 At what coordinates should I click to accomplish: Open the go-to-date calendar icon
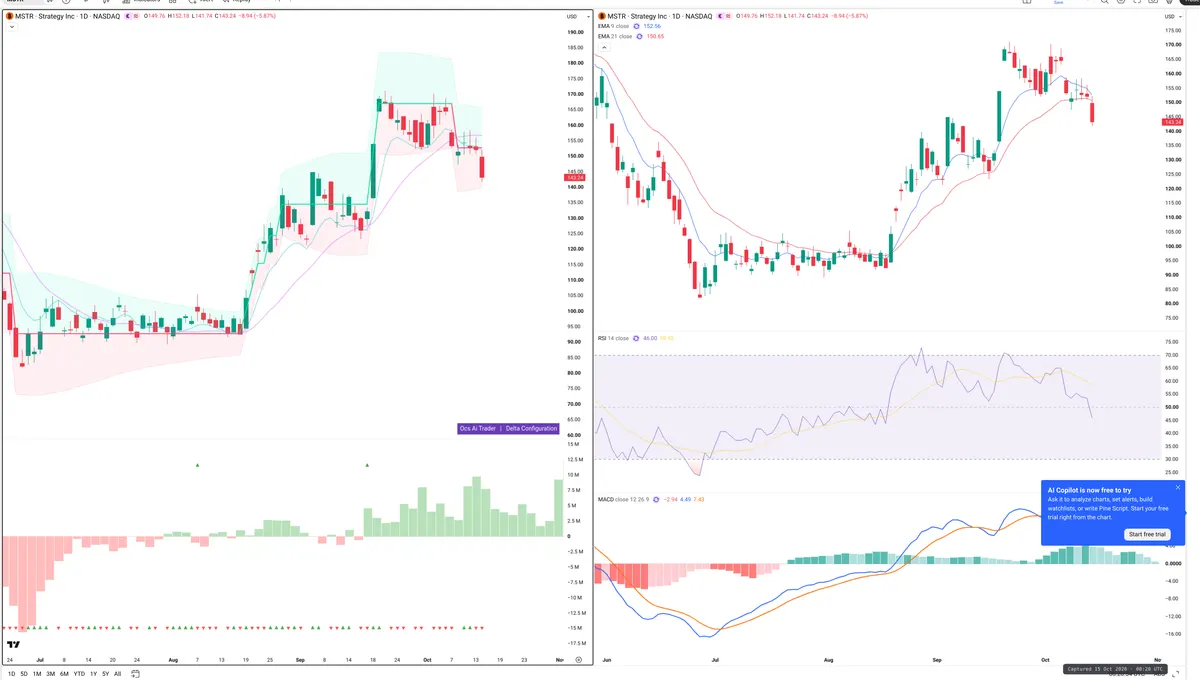(x=135, y=674)
